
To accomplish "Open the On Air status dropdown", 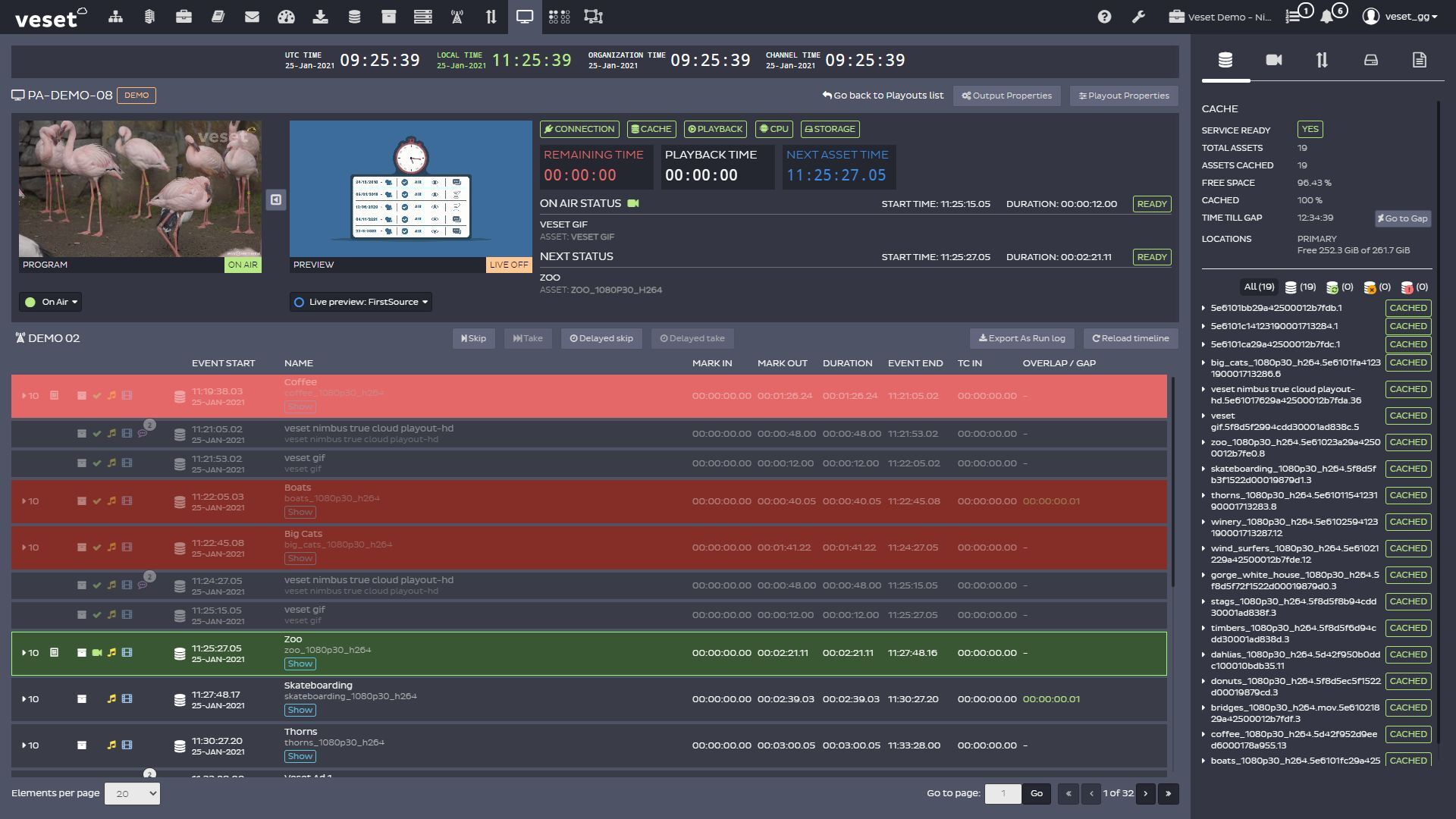I will tap(50, 302).
